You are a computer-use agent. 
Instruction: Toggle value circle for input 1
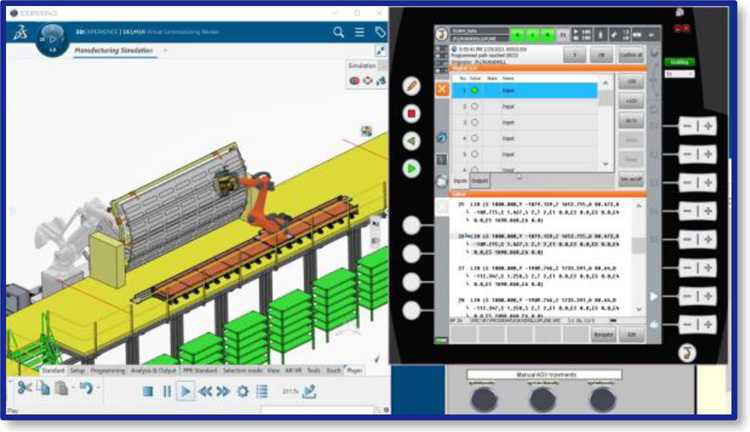474,90
